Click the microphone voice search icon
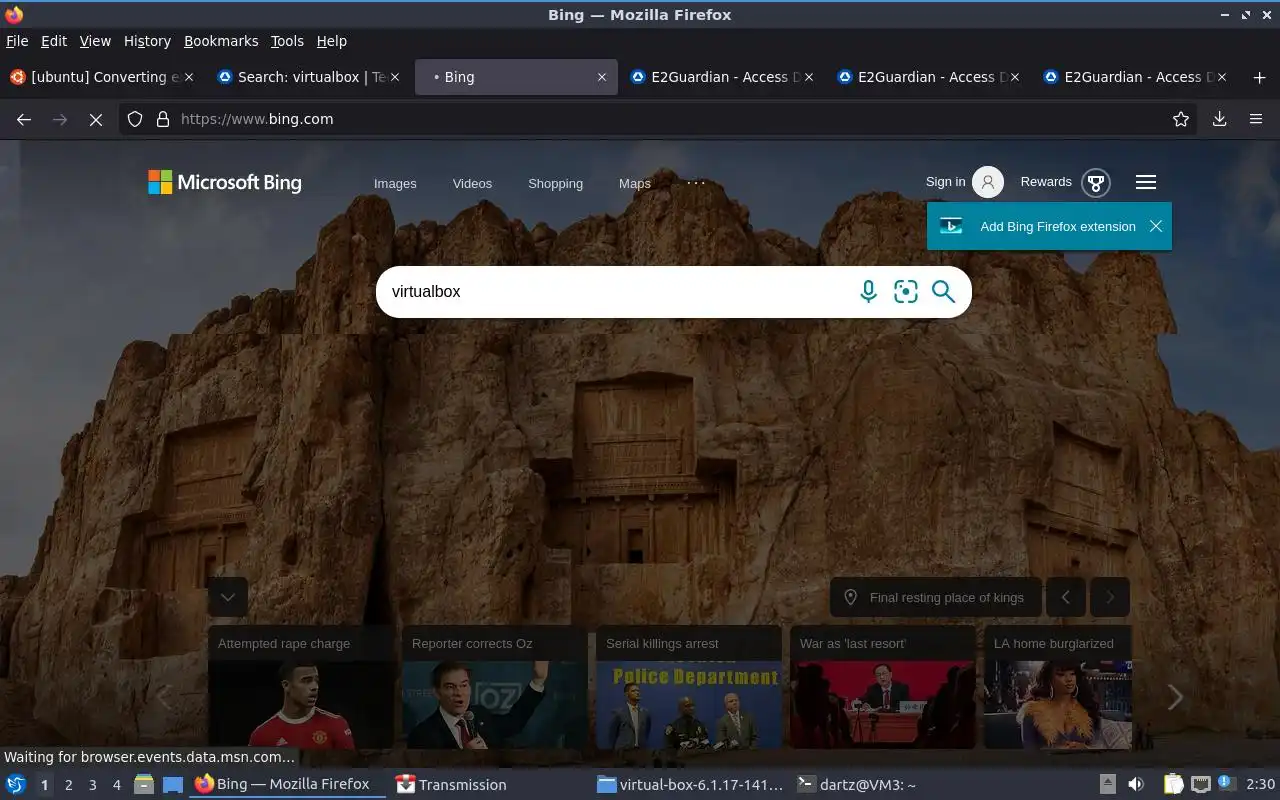This screenshot has height=800, width=1280. point(868,292)
